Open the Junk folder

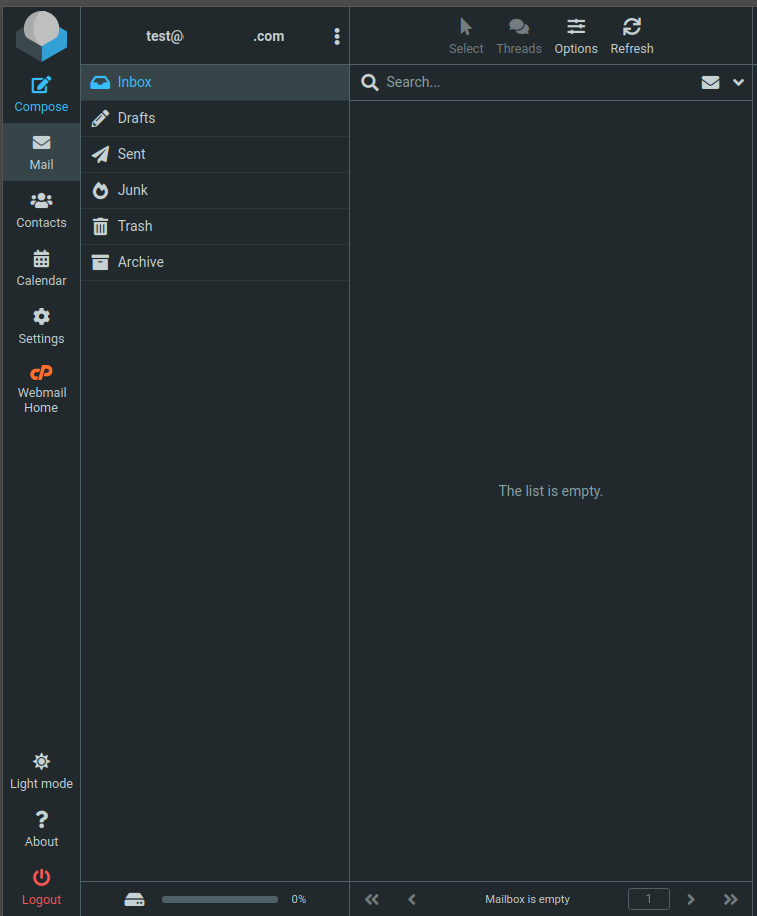[x=132, y=190]
